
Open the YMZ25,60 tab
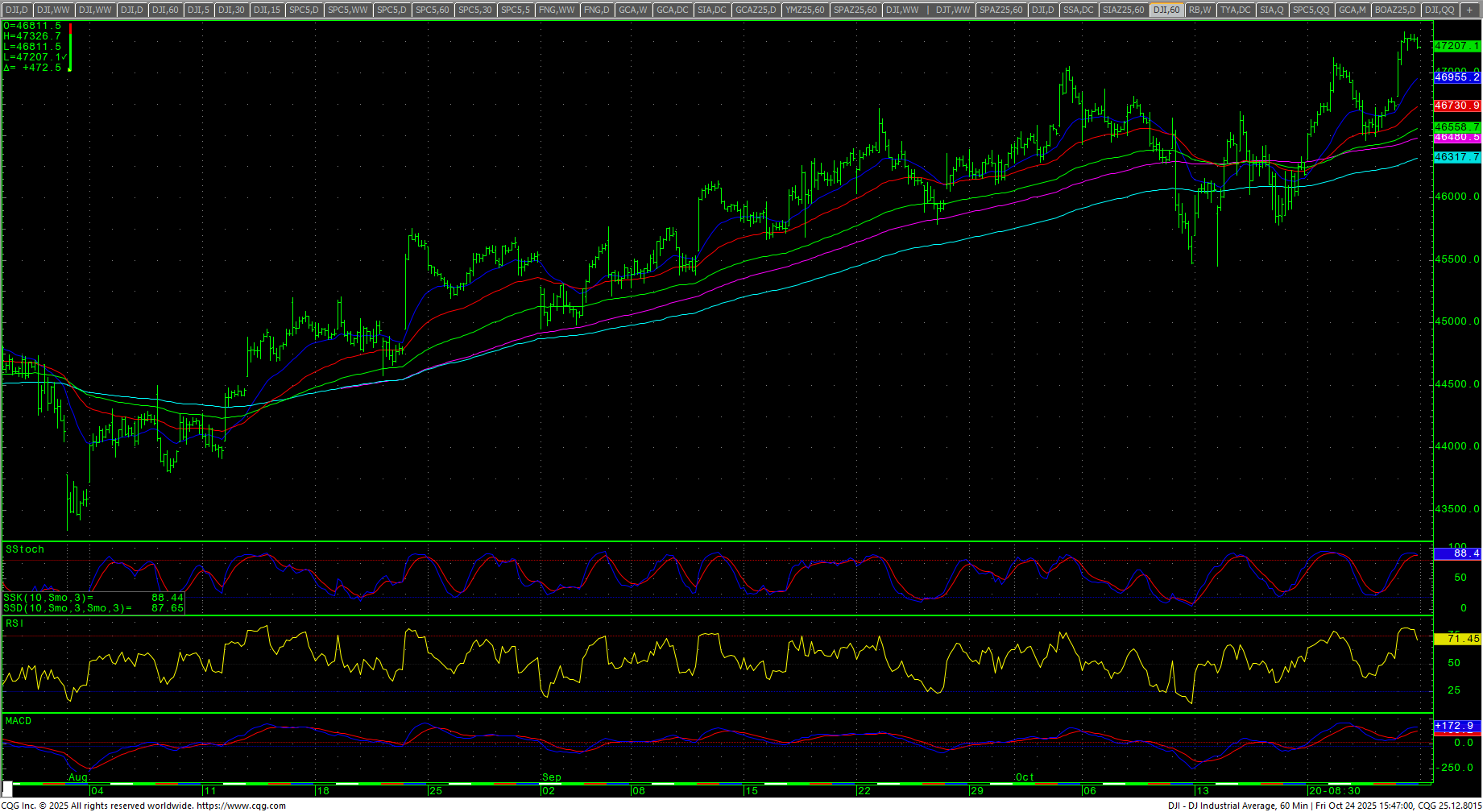[805, 10]
